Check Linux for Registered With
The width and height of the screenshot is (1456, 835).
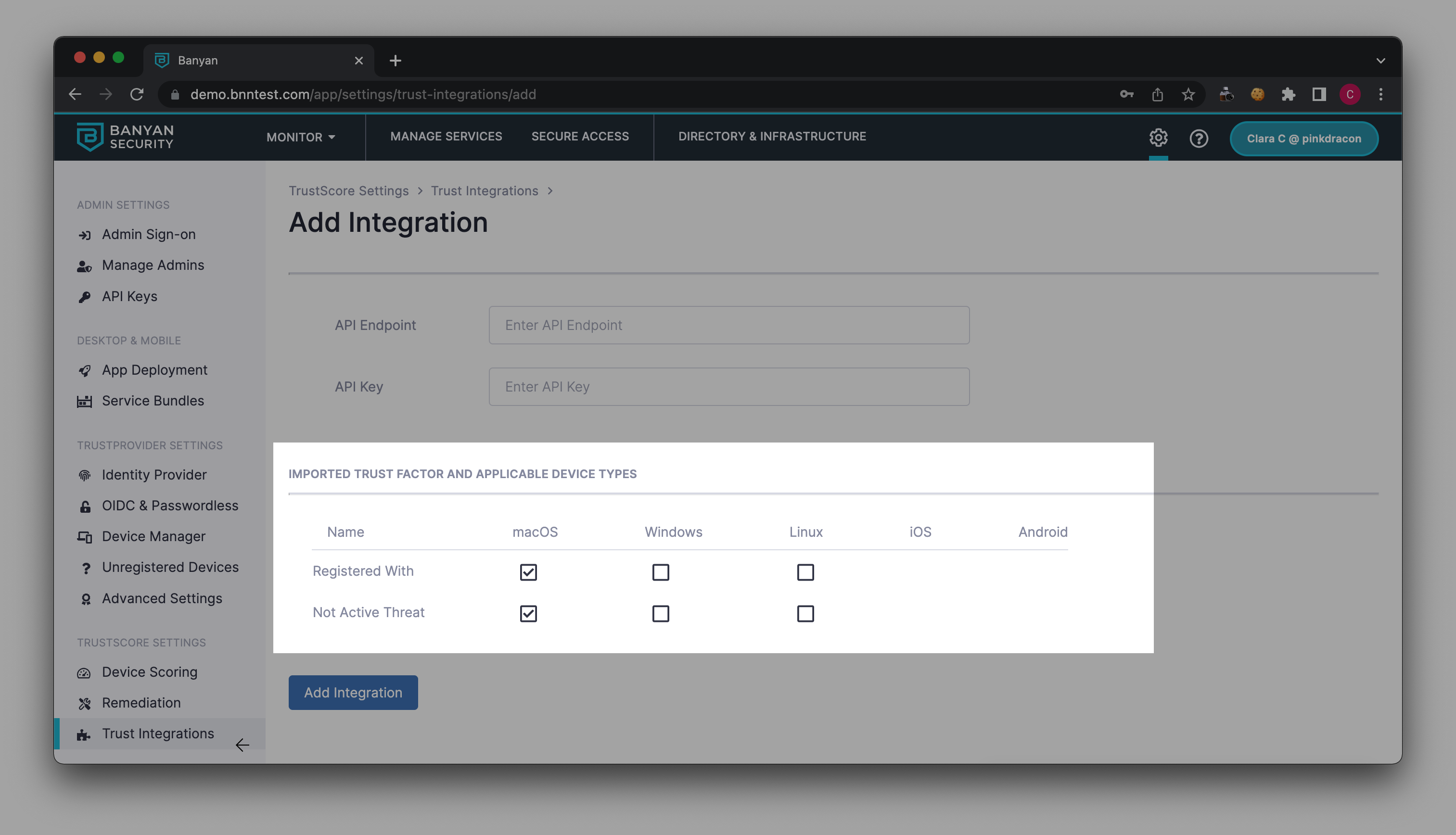805,572
